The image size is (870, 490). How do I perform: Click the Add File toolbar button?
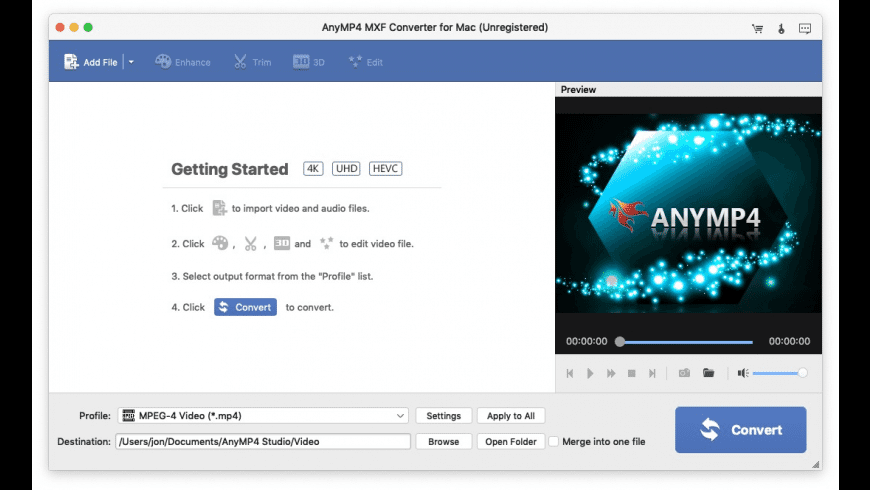point(91,62)
